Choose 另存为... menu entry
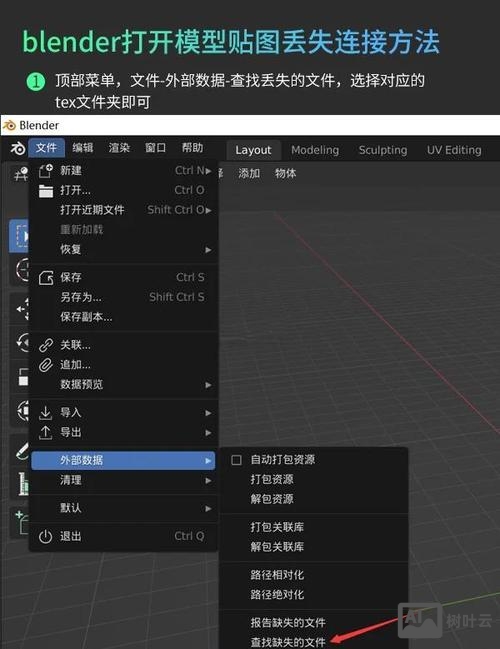The image size is (500, 649). [x=124, y=297]
